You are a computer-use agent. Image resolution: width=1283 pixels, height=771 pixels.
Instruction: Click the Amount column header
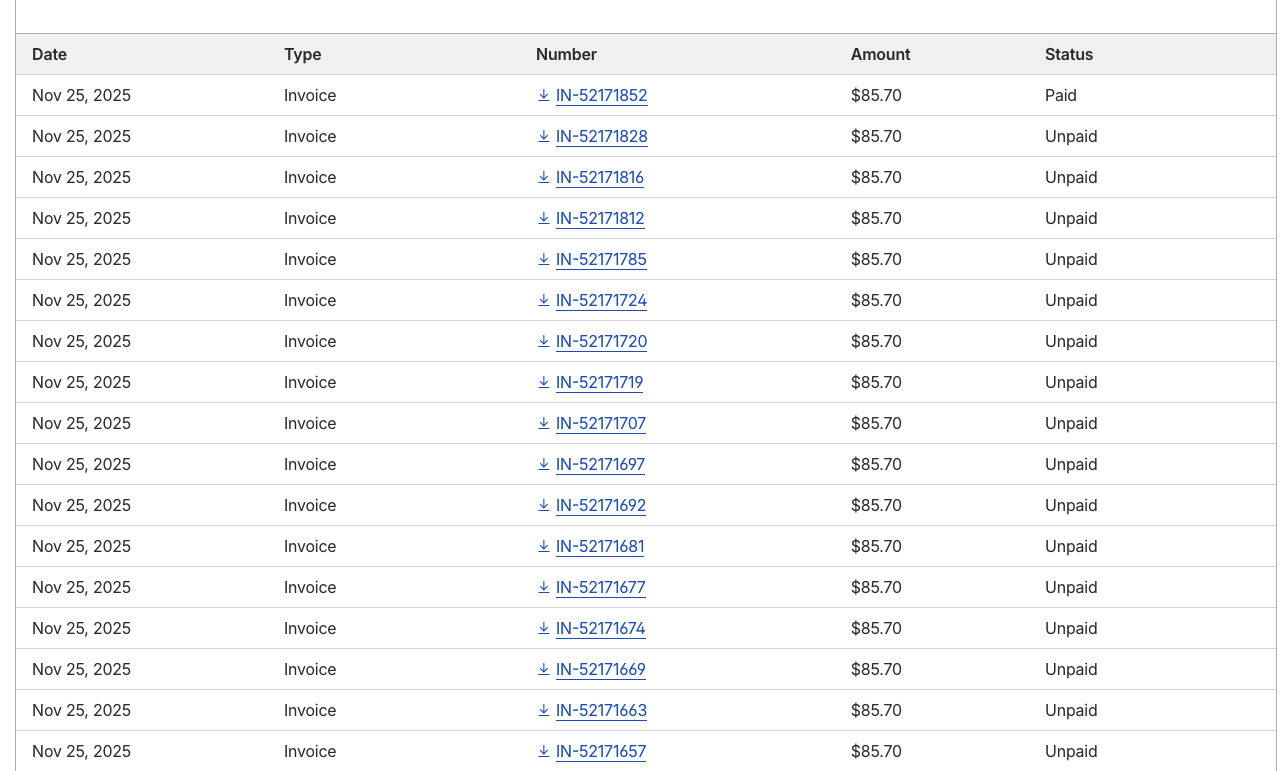[880, 55]
